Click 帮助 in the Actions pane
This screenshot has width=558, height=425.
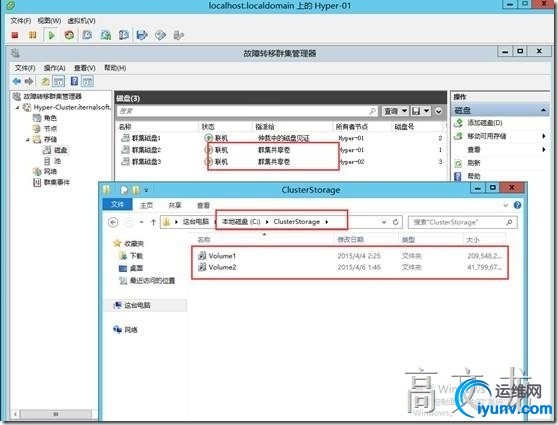pos(473,176)
